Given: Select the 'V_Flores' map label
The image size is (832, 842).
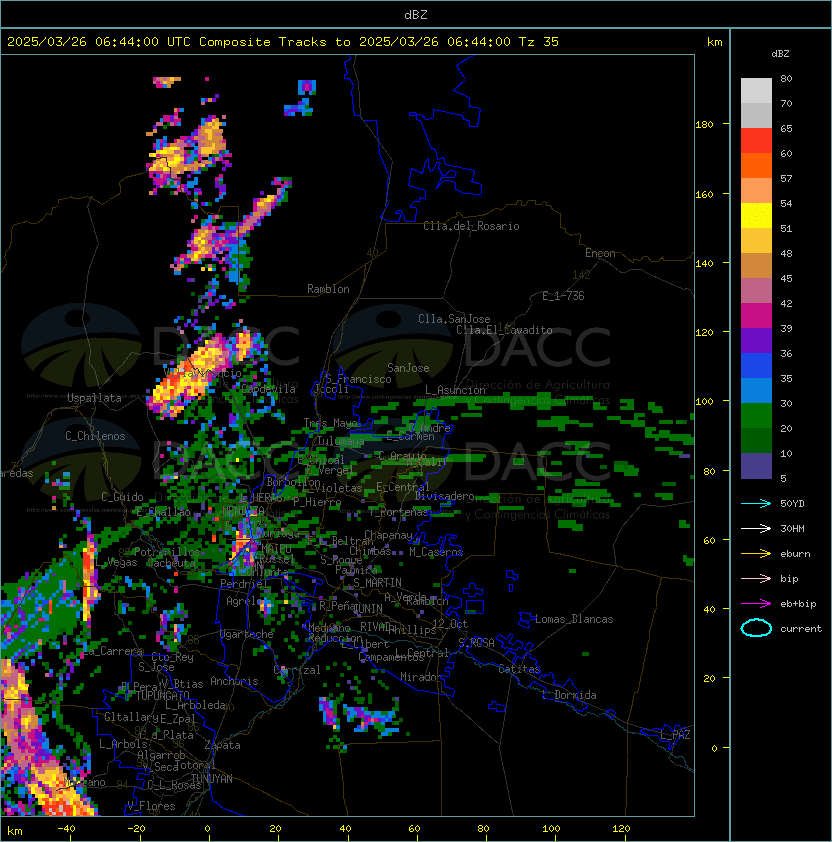Looking at the screenshot, I should point(151,806).
